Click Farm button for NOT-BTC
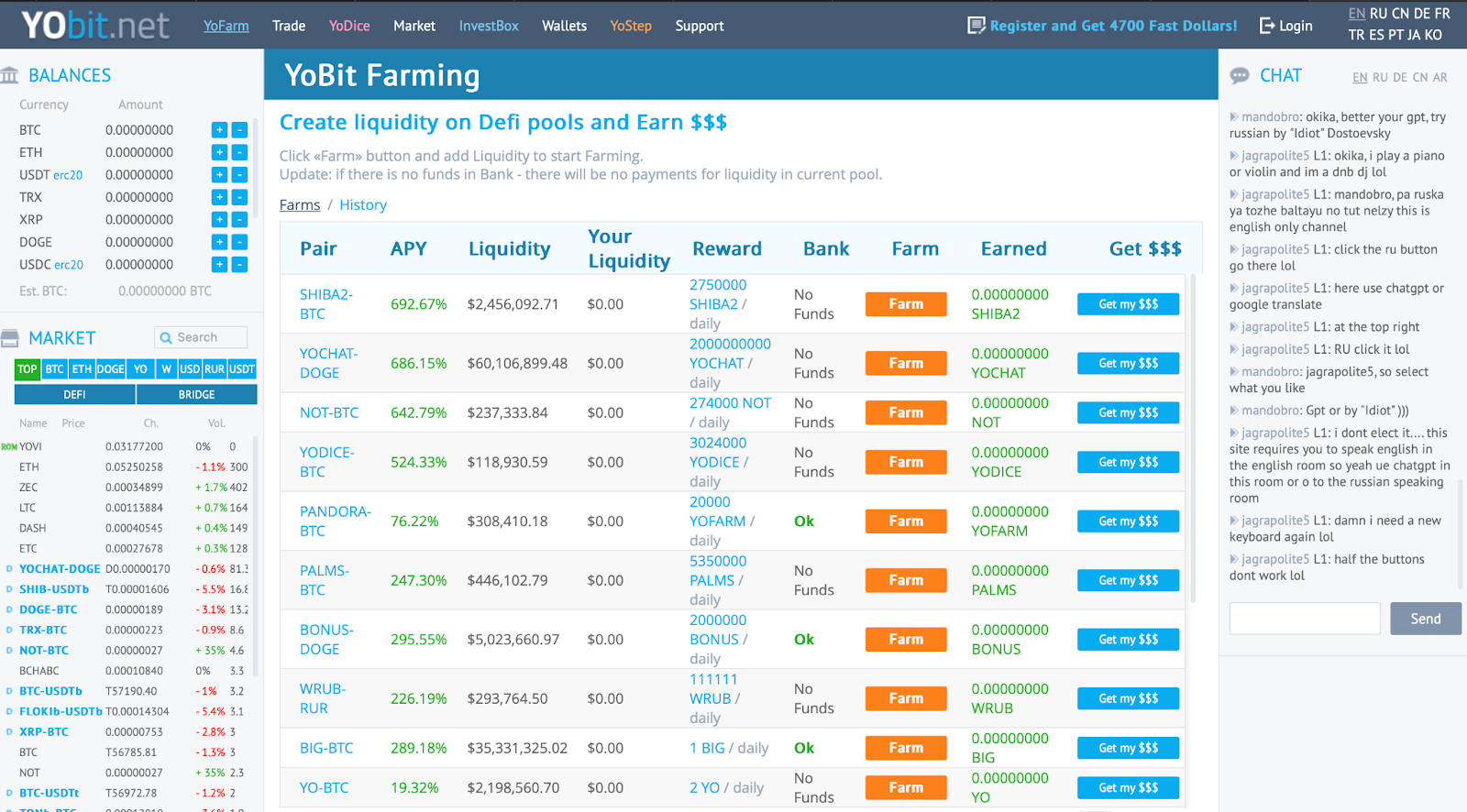Image resolution: width=1467 pixels, height=812 pixels. tap(906, 412)
